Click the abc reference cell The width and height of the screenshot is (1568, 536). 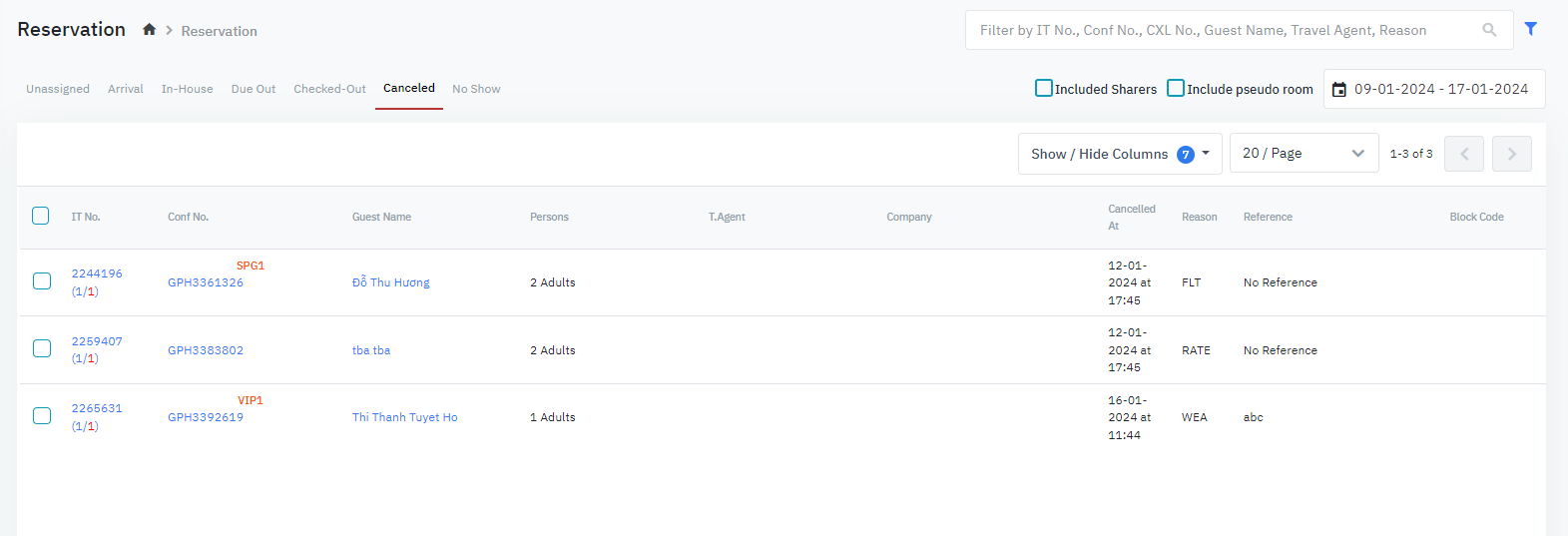tap(1254, 417)
